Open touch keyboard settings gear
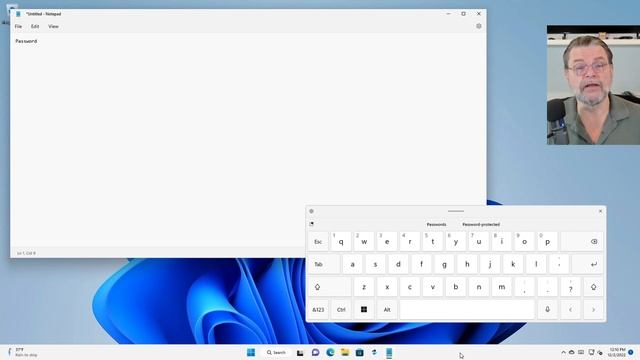 [311, 211]
